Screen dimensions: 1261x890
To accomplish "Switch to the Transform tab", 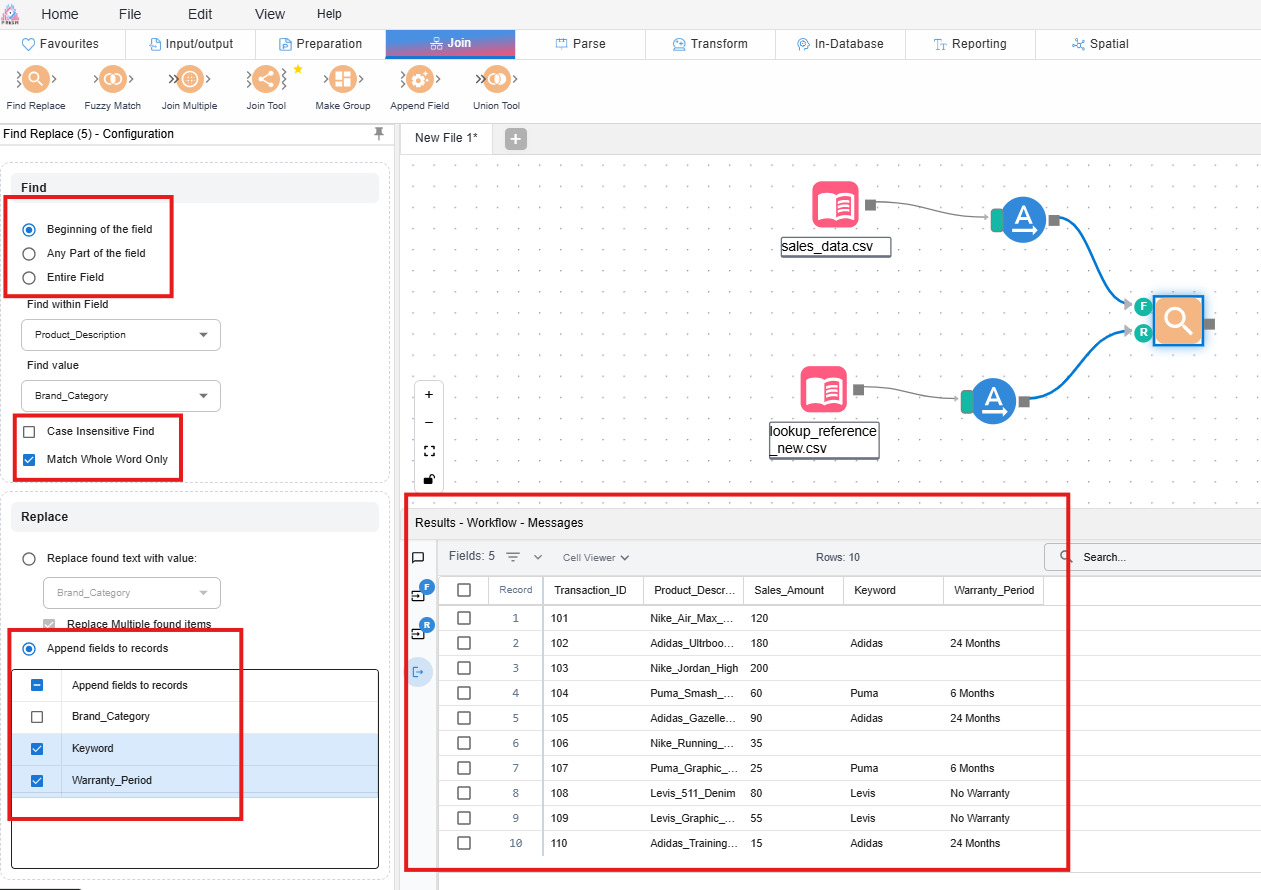I will coord(709,44).
